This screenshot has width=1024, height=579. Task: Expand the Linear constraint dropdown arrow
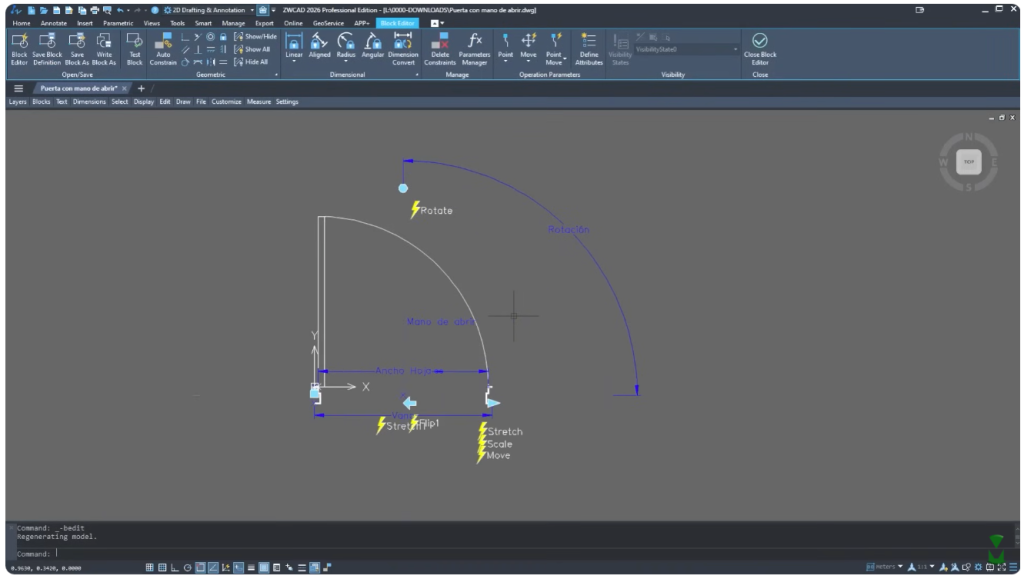click(x=294, y=62)
